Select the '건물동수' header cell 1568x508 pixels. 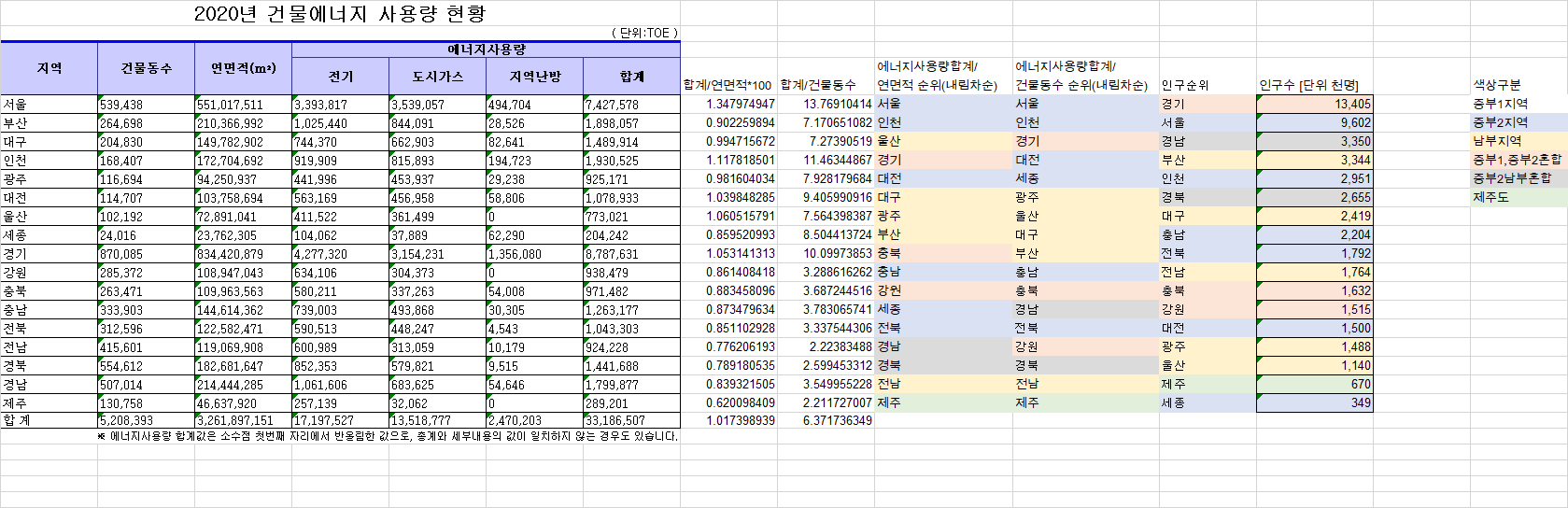[146, 68]
